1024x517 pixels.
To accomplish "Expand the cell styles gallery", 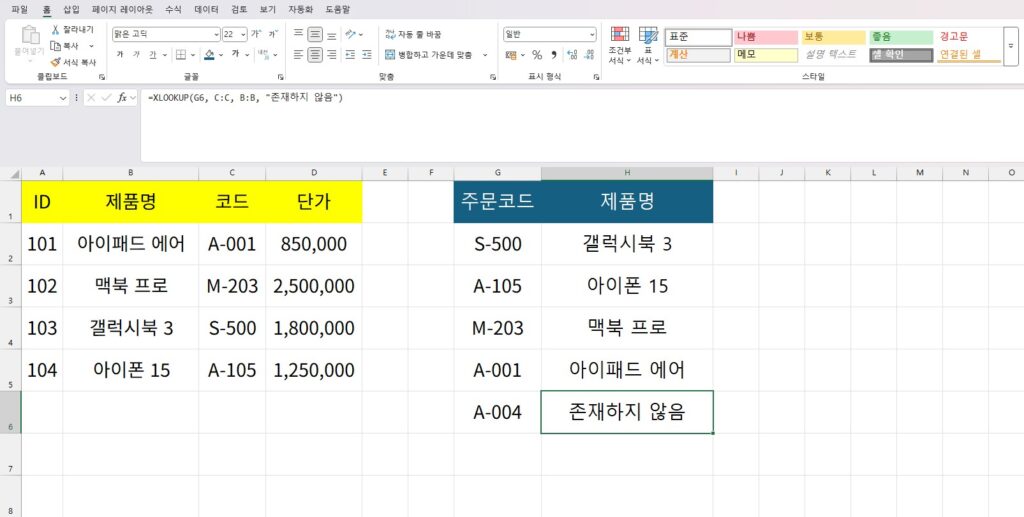I will pyautogui.click(x=1011, y=46).
